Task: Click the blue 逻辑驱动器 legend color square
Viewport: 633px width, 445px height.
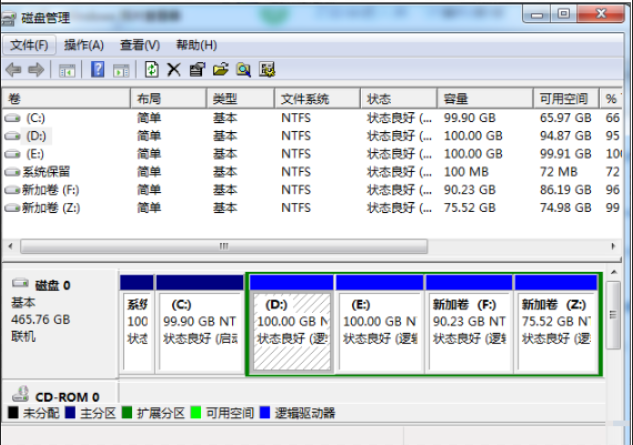Action: 264,412
